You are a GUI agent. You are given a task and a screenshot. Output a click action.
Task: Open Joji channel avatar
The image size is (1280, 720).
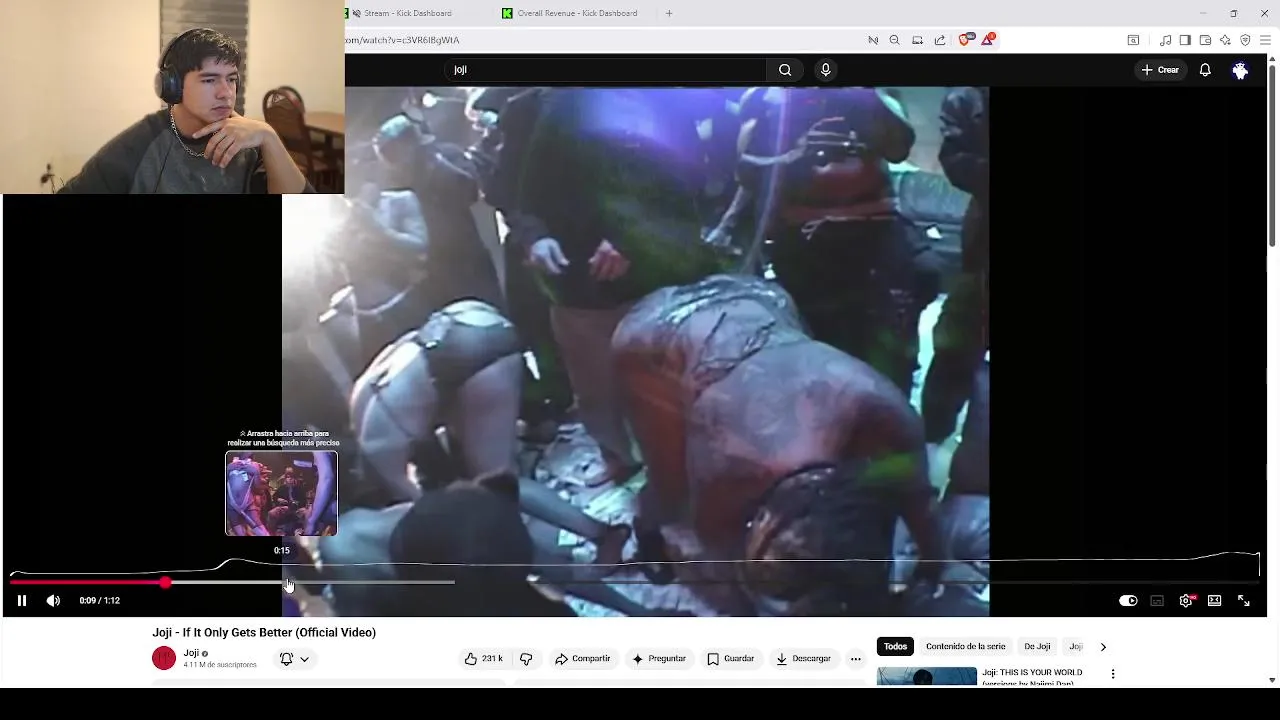tap(164, 658)
